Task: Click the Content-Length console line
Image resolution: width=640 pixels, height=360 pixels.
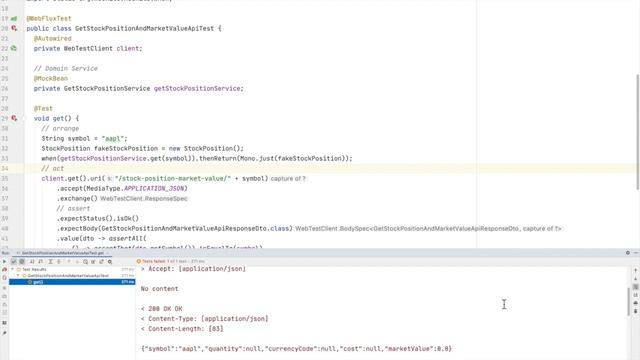Action: [x=182, y=329]
